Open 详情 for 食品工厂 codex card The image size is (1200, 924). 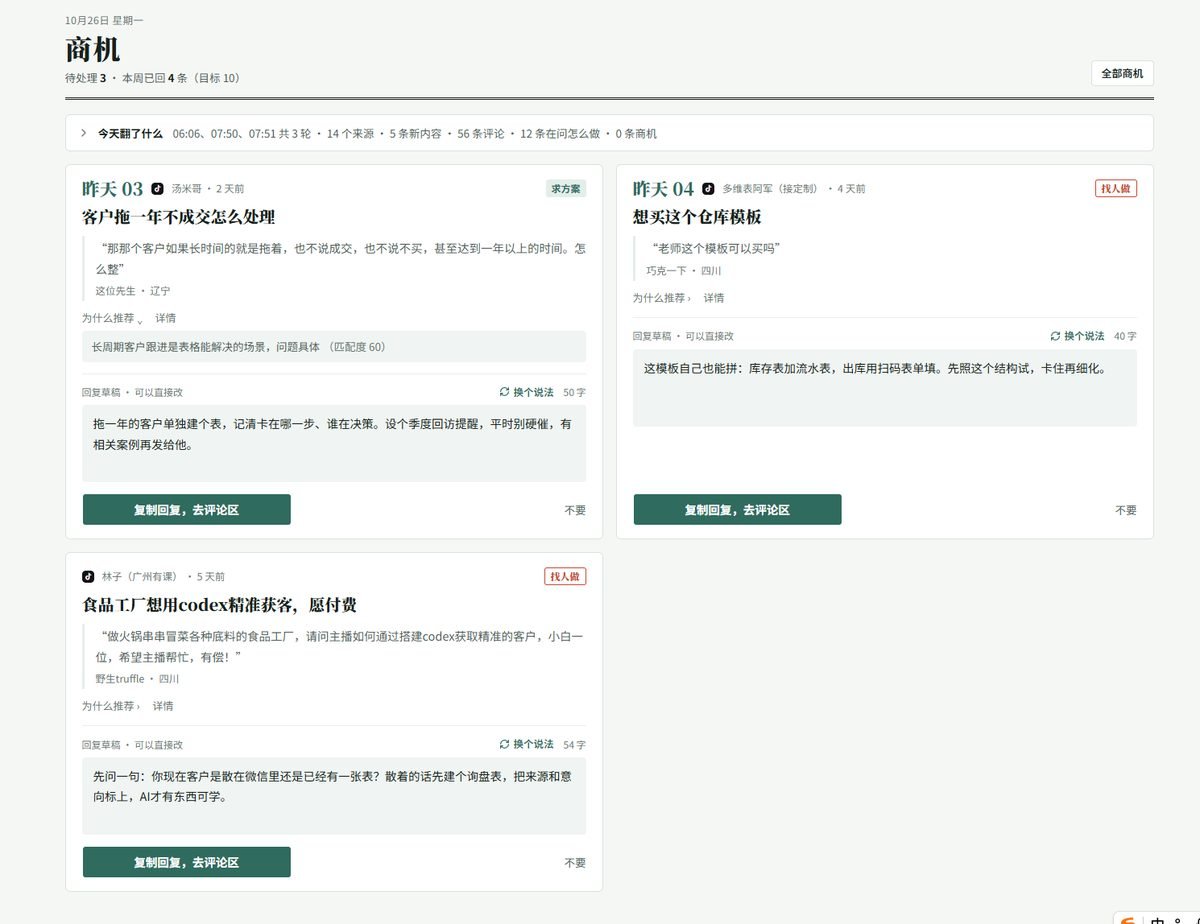pyautogui.click(x=163, y=706)
